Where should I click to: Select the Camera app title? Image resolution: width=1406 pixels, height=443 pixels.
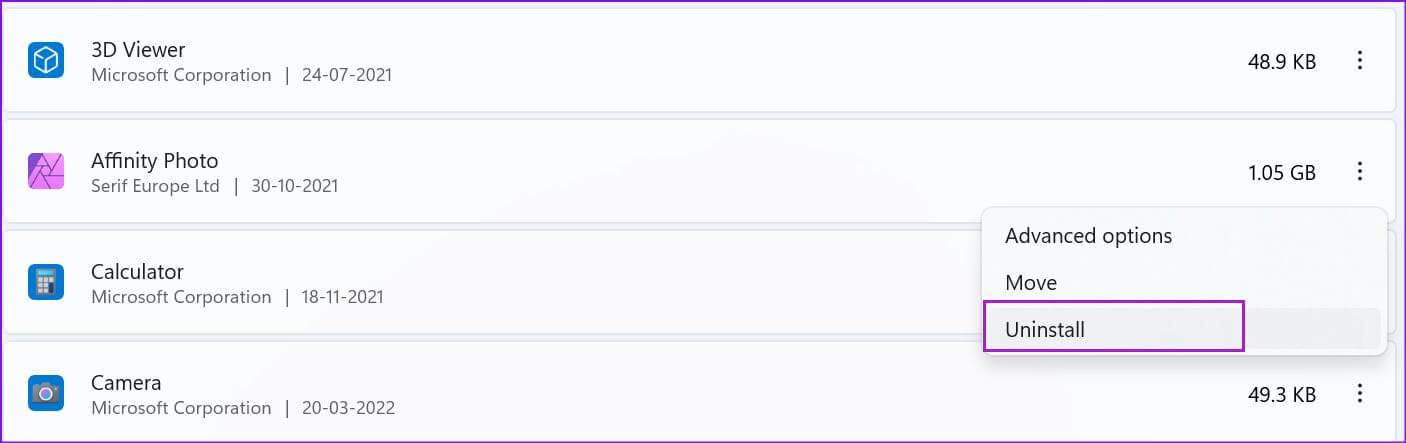pyautogui.click(x=126, y=382)
